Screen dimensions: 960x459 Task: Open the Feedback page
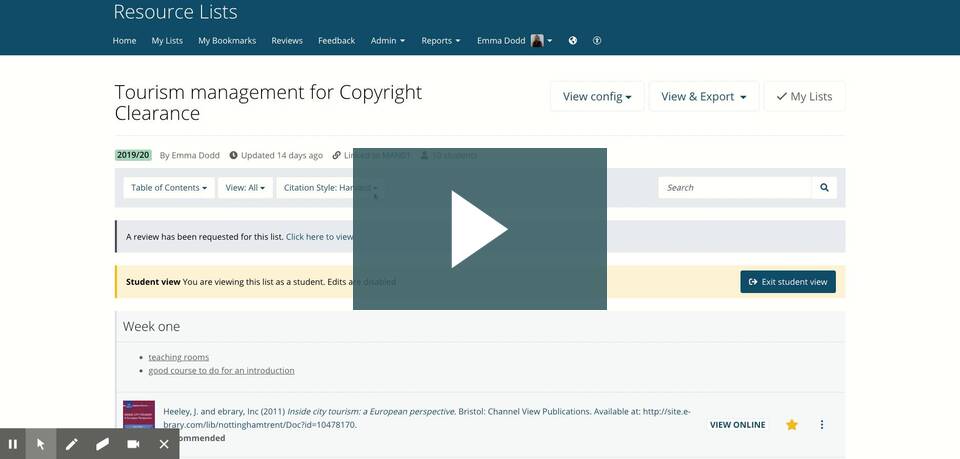click(337, 40)
